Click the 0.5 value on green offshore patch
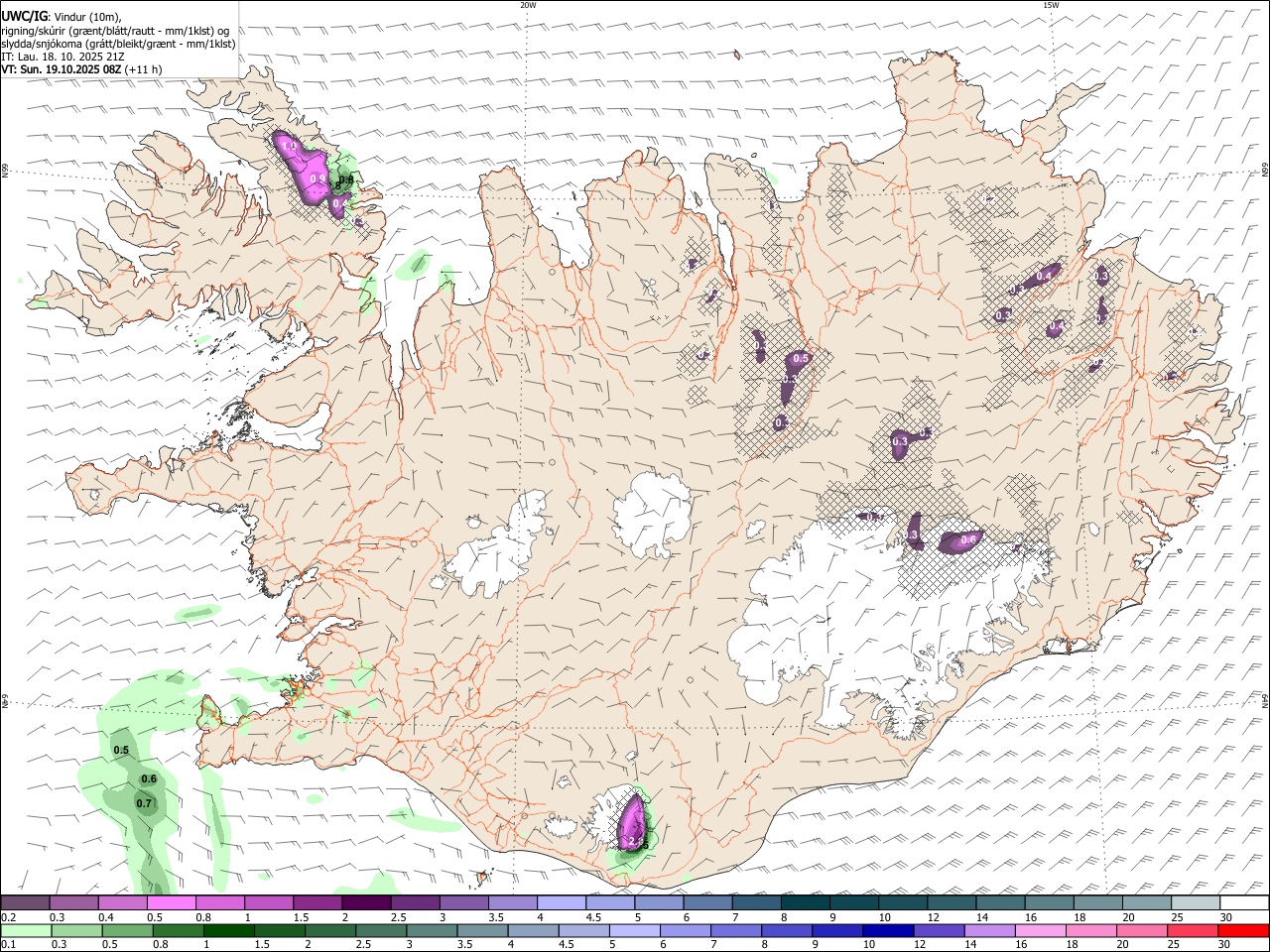1270x952 pixels. click(x=121, y=750)
